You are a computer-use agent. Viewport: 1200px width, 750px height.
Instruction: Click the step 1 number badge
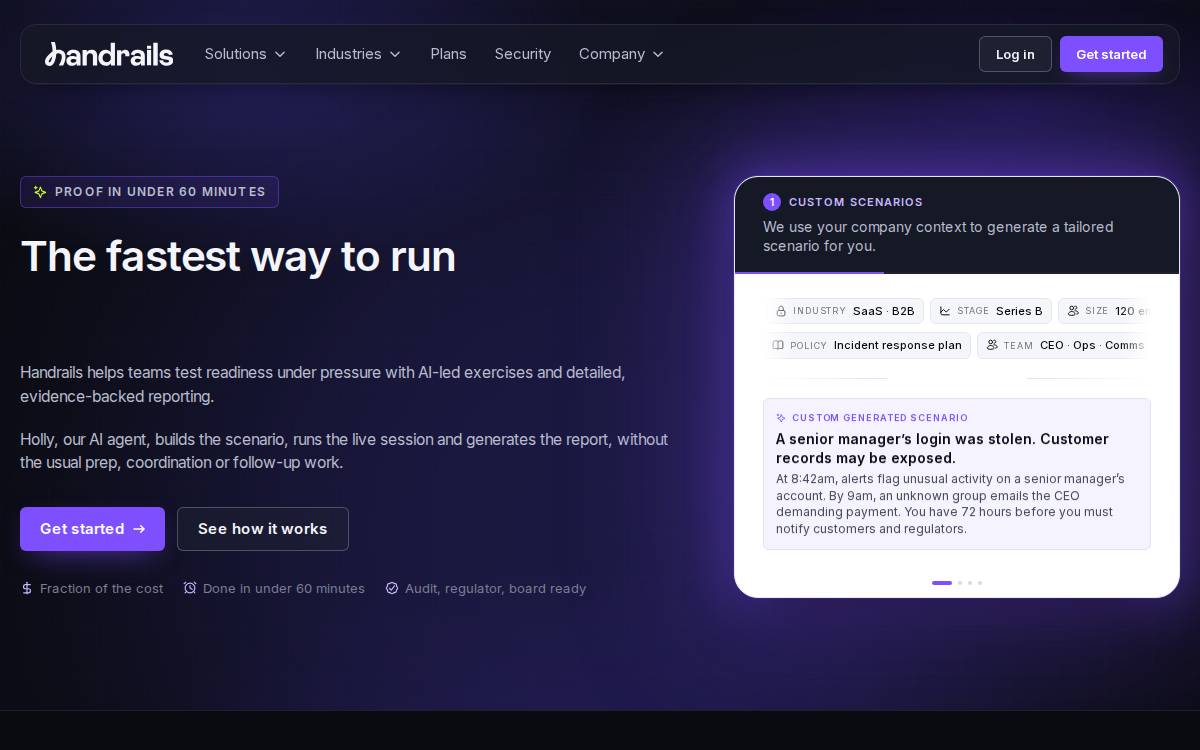click(x=772, y=202)
